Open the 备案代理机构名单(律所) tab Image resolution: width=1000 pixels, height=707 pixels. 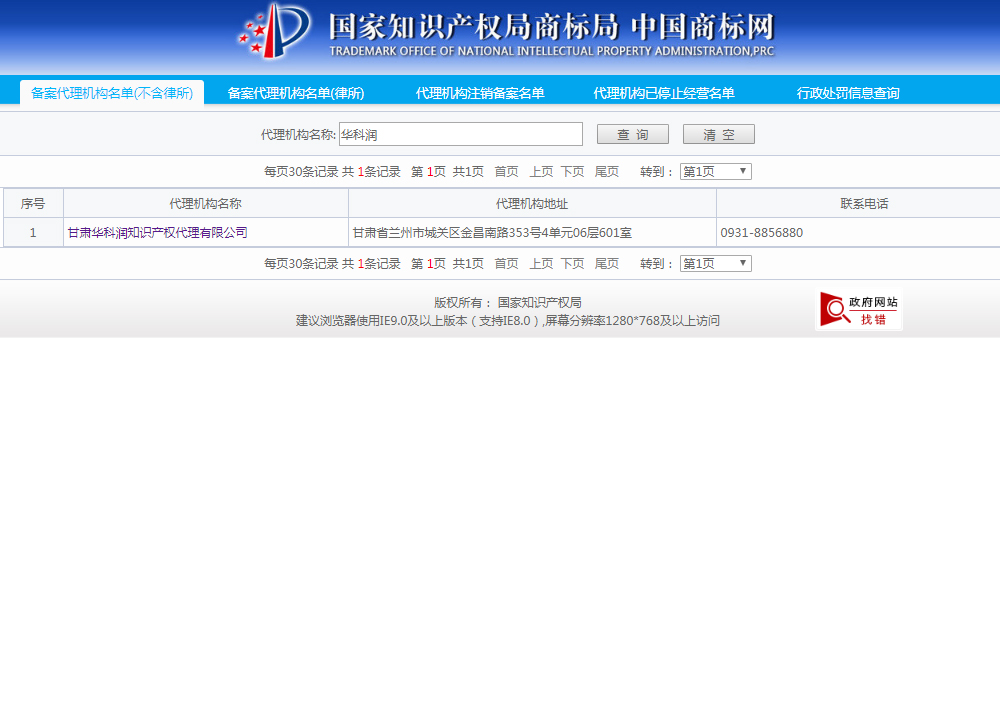pos(296,93)
